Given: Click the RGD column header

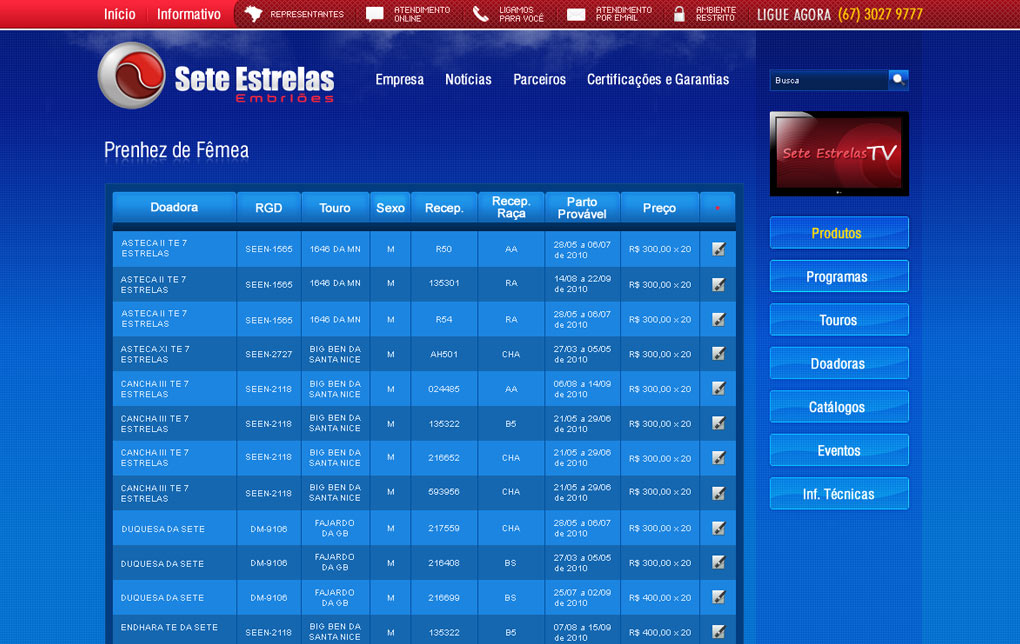Looking at the screenshot, I should pyautogui.click(x=269, y=208).
